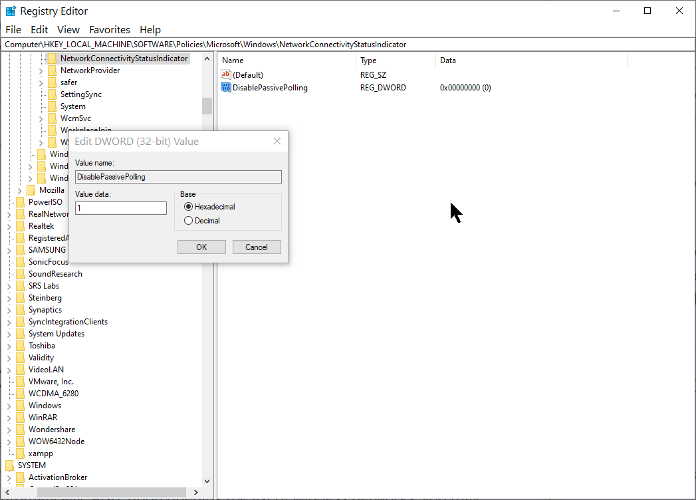Open the Help menu
The image size is (696, 500).
pos(150,30)
